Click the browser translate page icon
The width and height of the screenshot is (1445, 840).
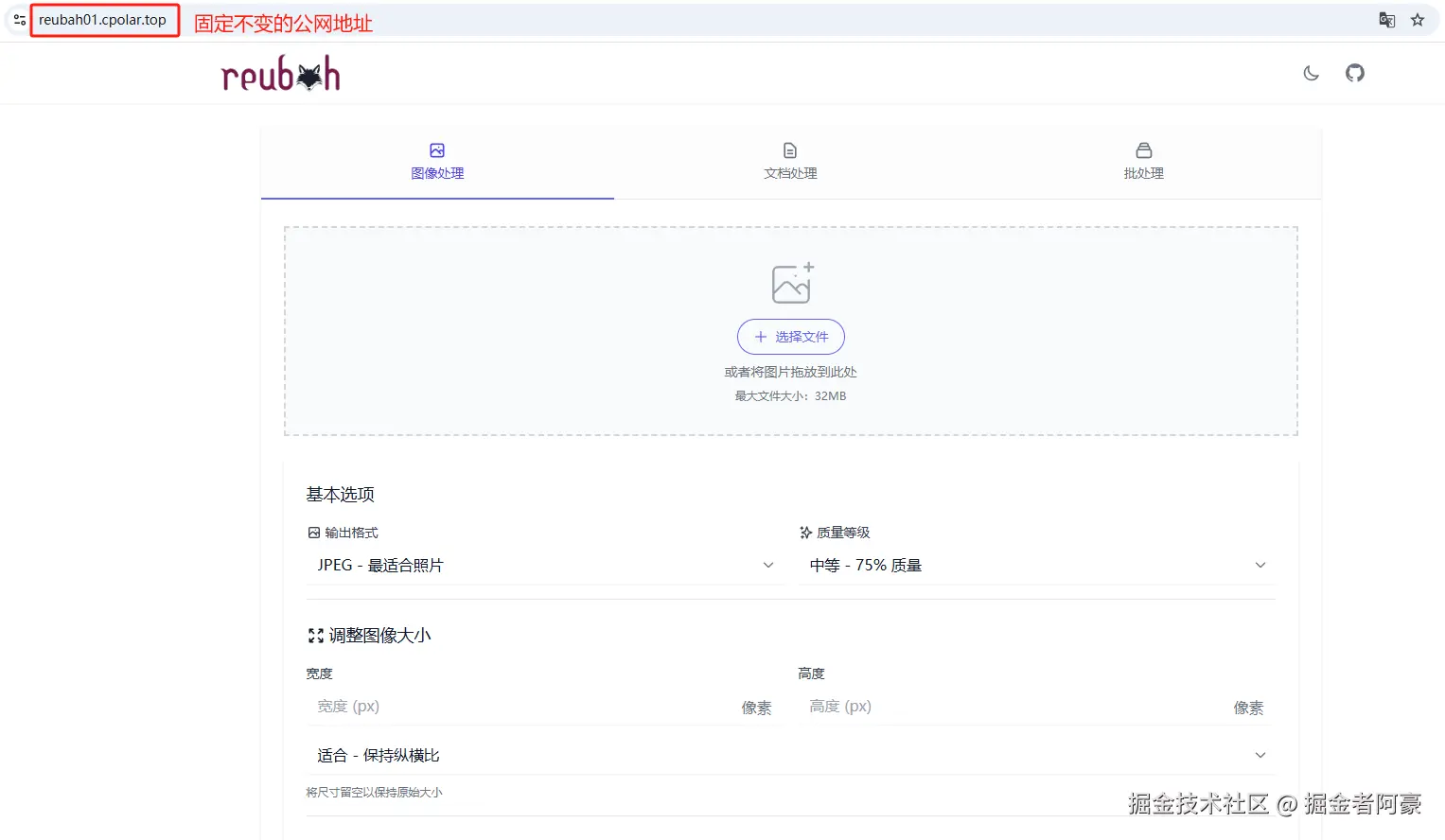[x=1386, y=20]
